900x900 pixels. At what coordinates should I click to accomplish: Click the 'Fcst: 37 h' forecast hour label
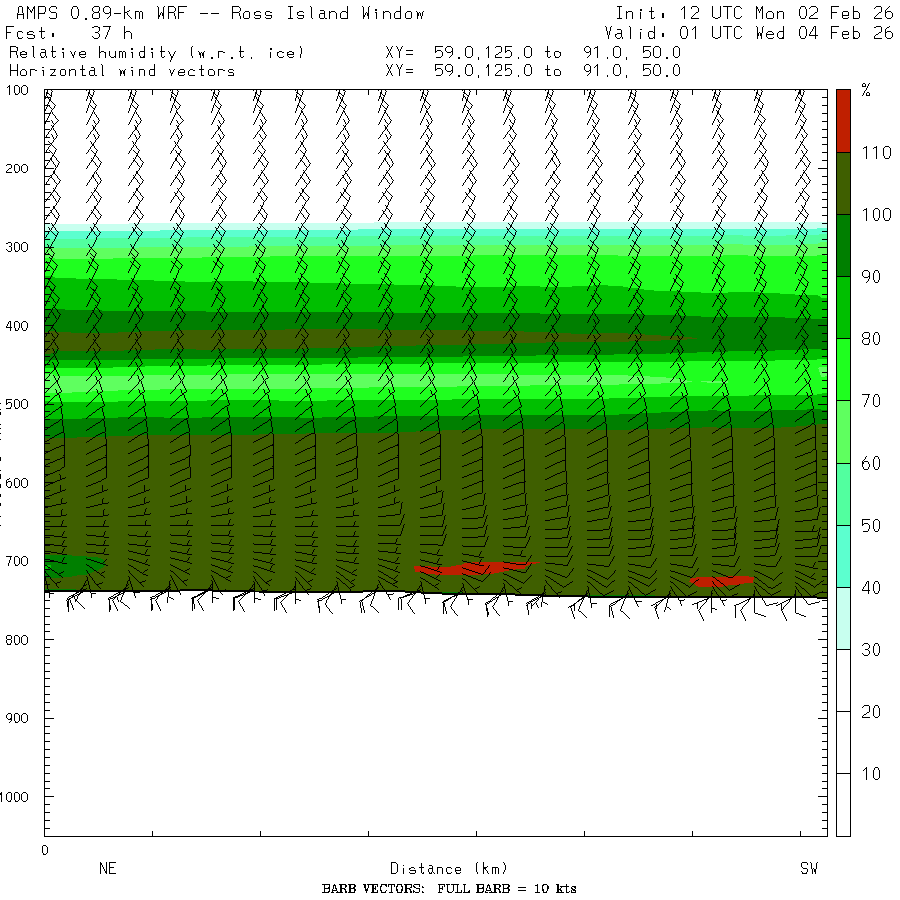coord(69,33)
